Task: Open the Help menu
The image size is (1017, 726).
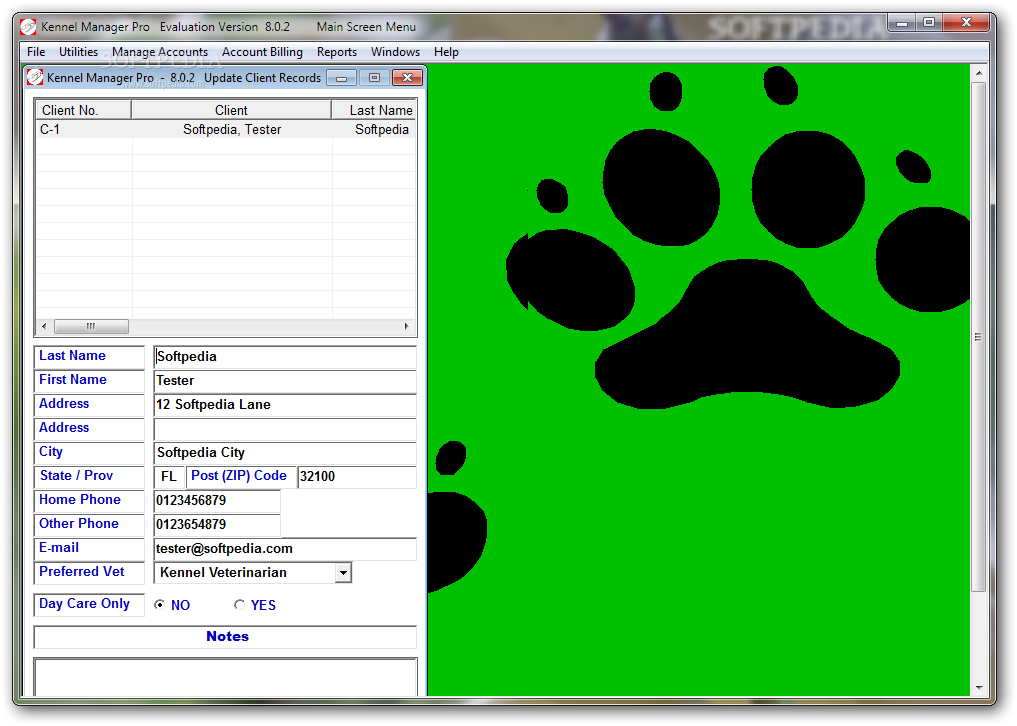Action: (x=446, y=52)
